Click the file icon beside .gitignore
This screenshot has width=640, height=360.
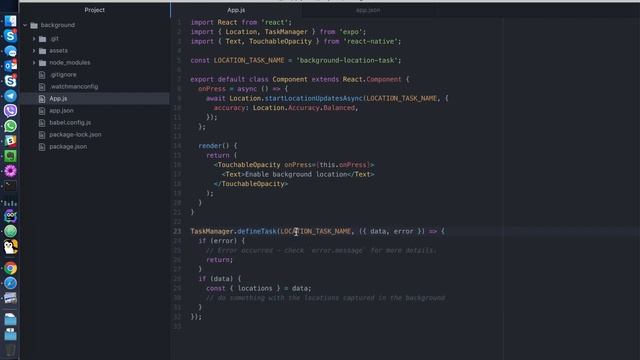42,75
